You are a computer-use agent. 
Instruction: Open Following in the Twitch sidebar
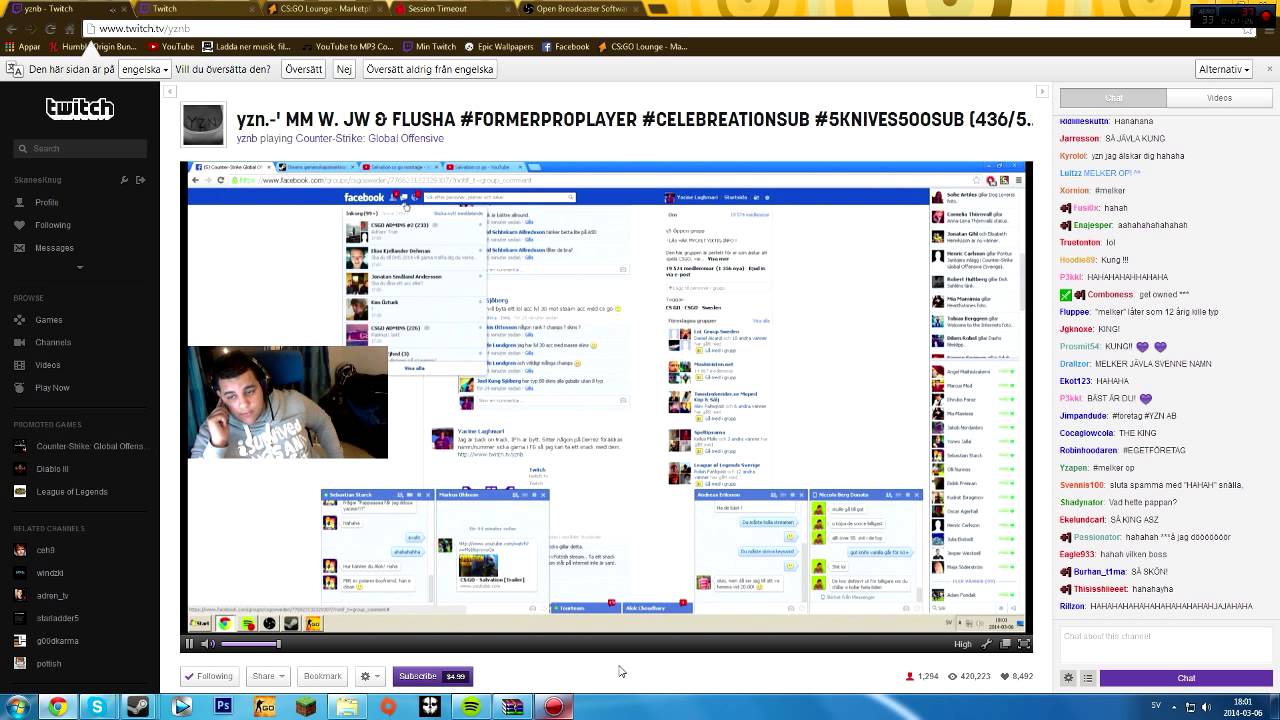(x=53, y=225)
